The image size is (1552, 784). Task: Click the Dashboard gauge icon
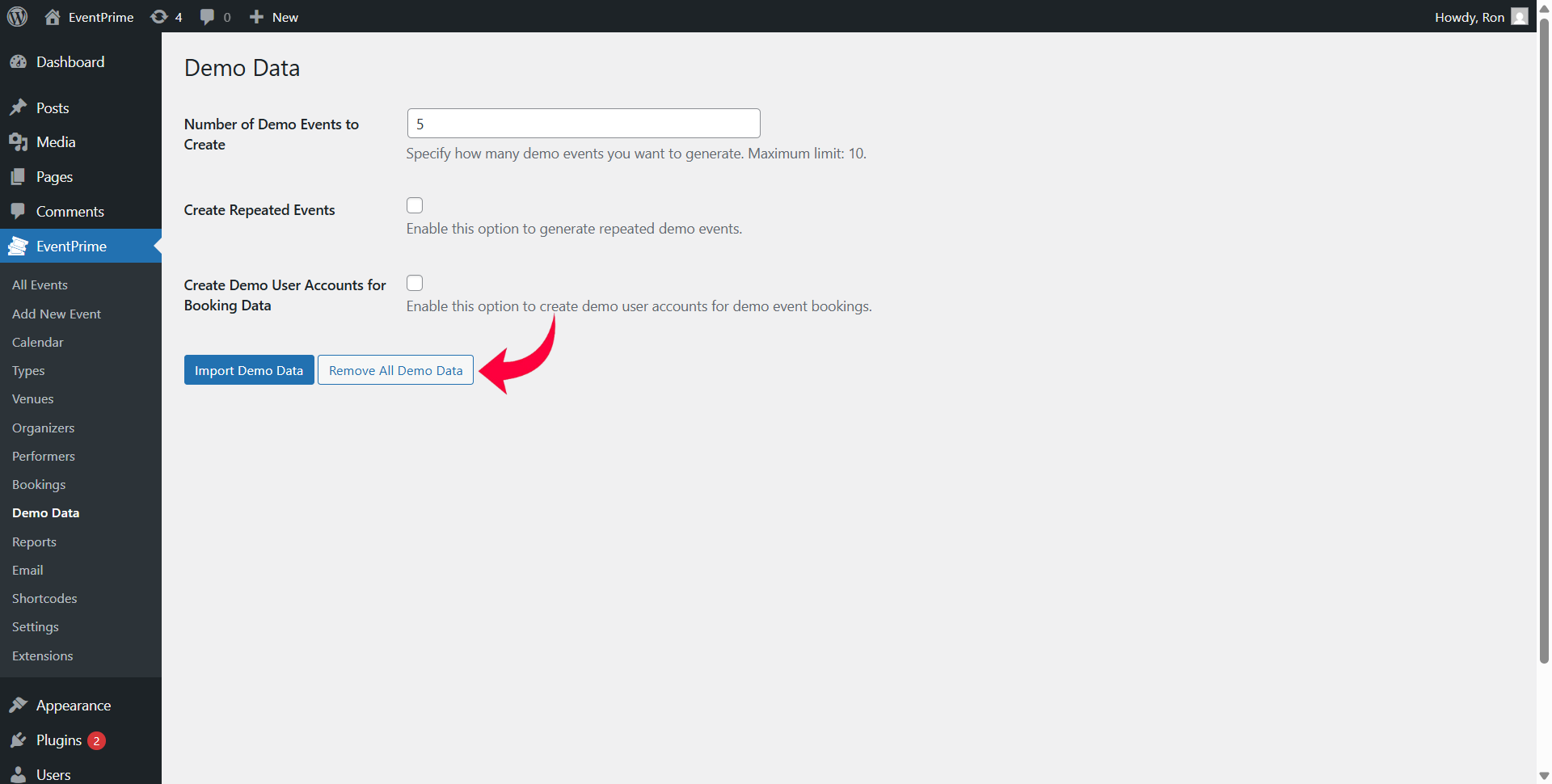pyautogui.click(x=18, y=62)
